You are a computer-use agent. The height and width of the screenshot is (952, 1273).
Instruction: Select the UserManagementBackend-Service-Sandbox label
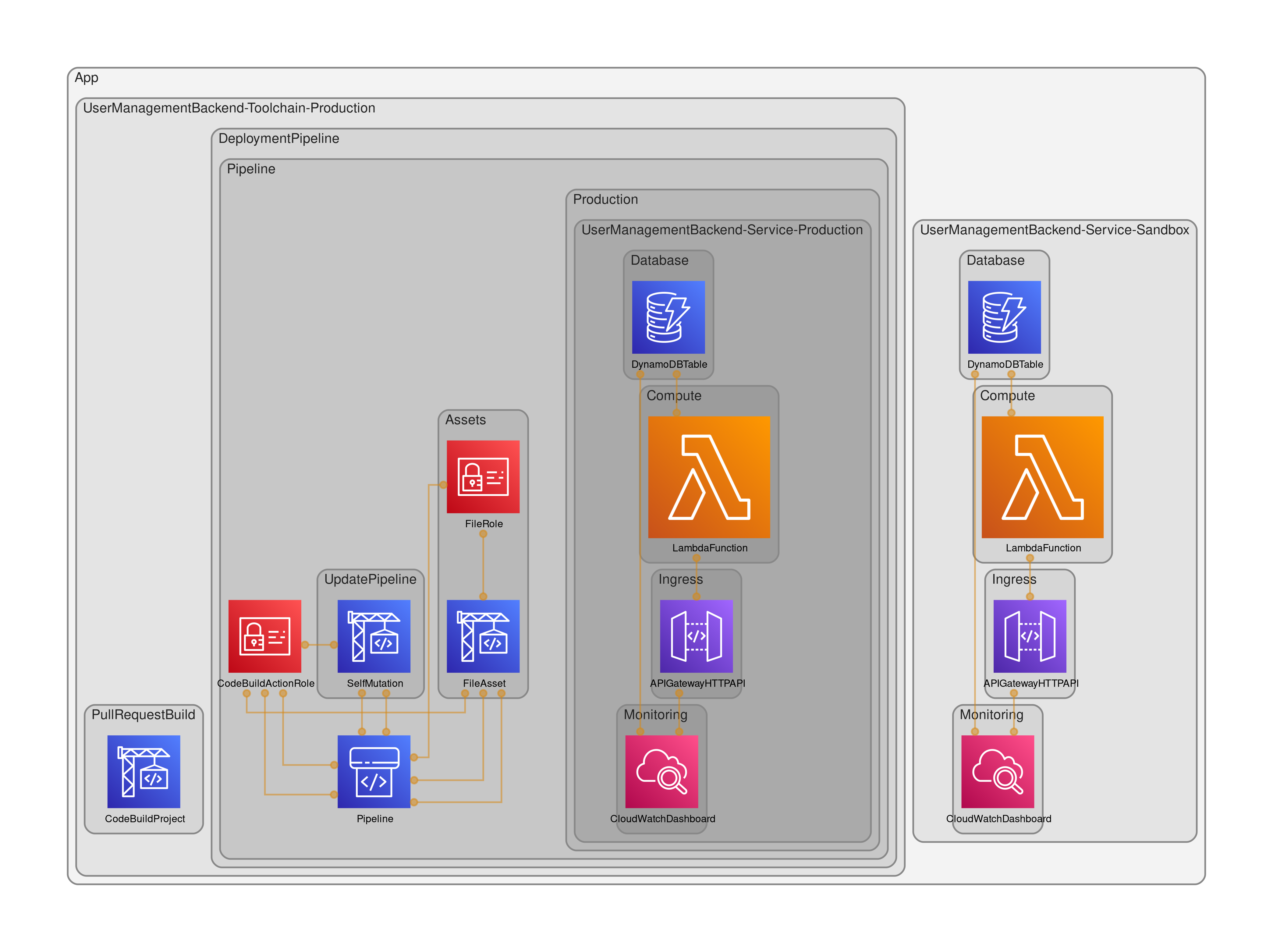1054,230
